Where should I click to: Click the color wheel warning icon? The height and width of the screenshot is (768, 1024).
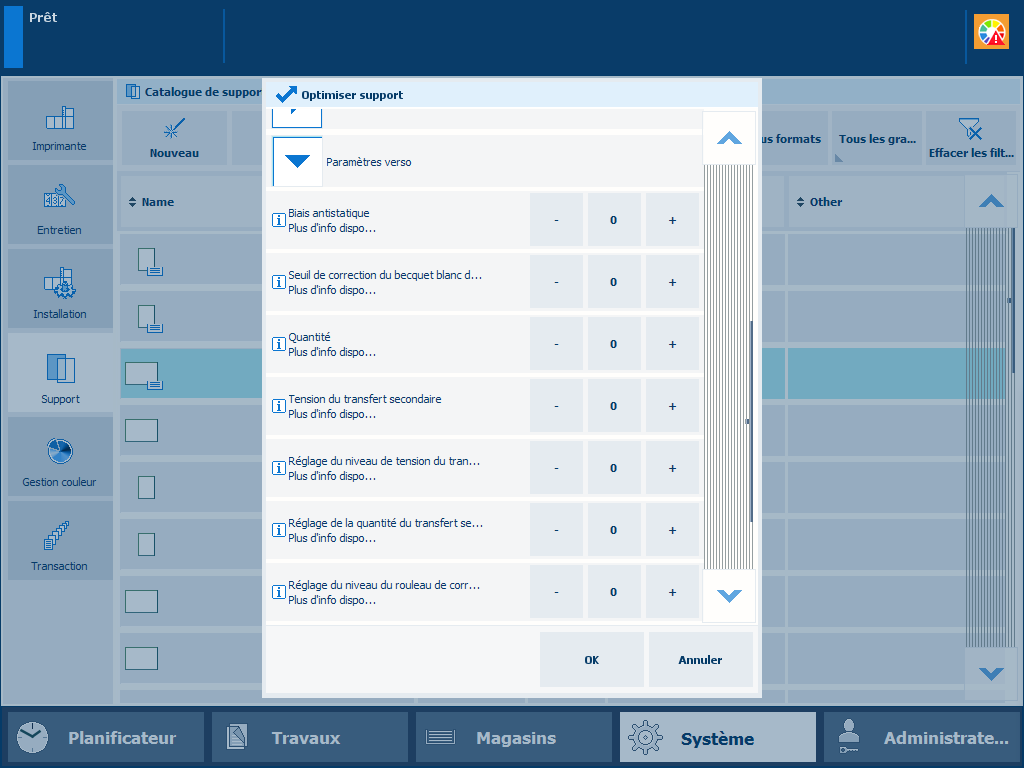pos(991,32)
